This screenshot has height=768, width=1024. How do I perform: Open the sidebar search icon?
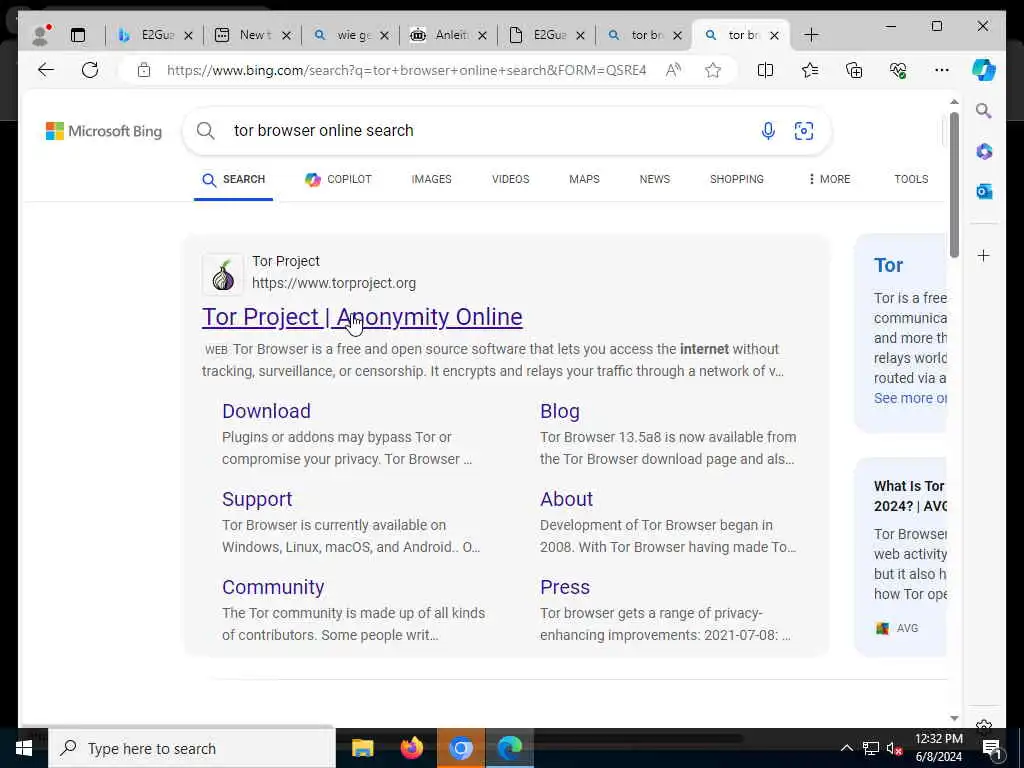[x=984, y=111]
